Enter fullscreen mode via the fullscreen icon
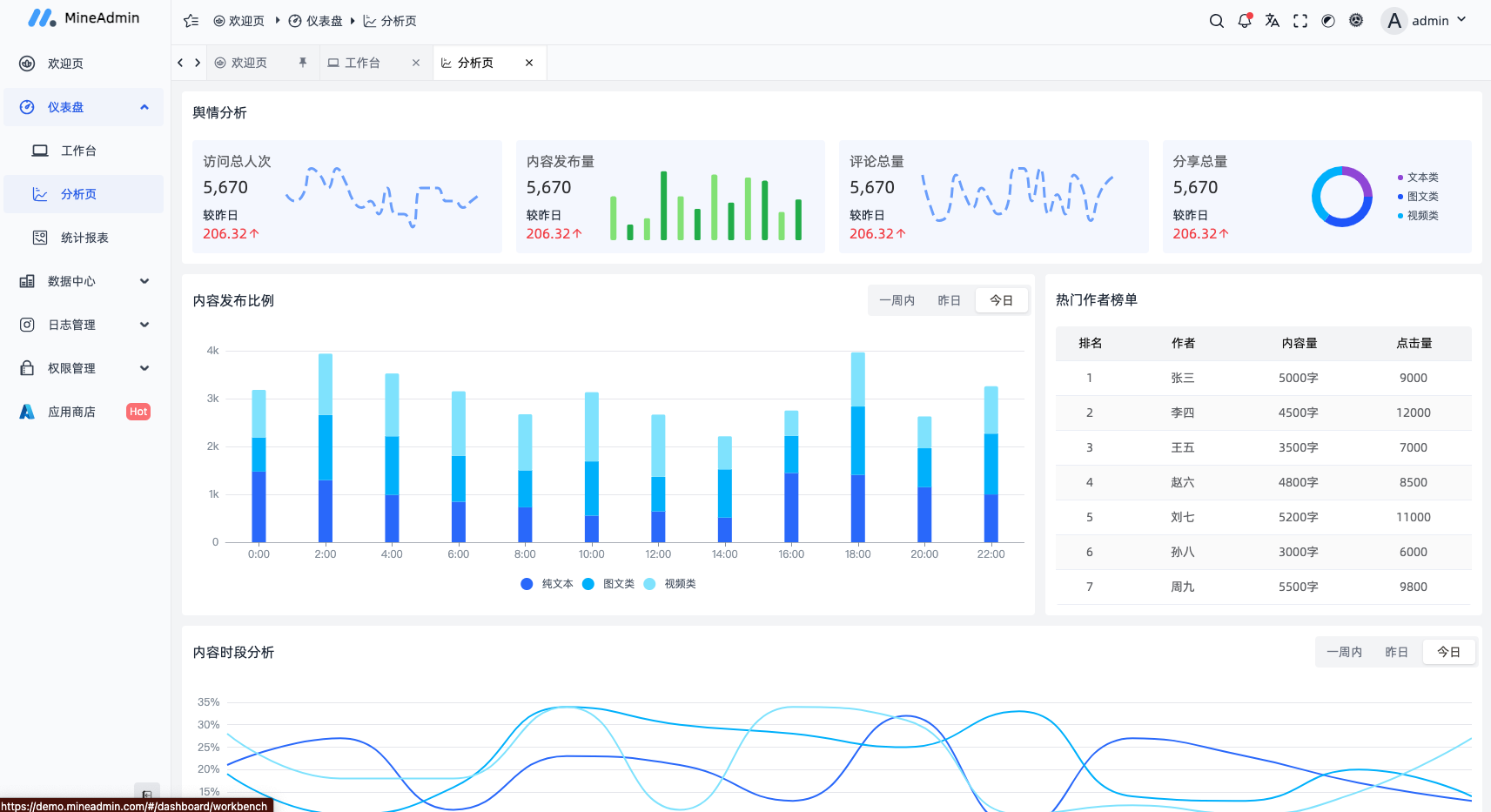 pyautogui.click(x=1300, y=20)
